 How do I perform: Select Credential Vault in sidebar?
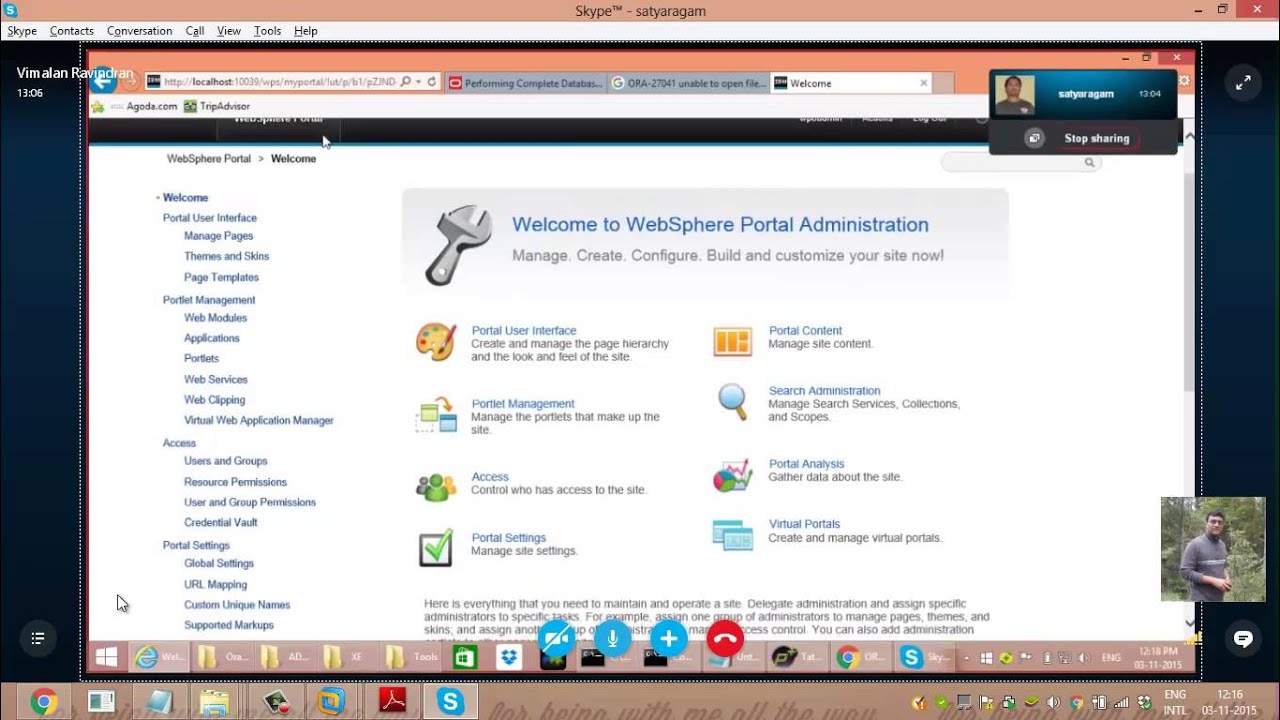click(221, 522)
